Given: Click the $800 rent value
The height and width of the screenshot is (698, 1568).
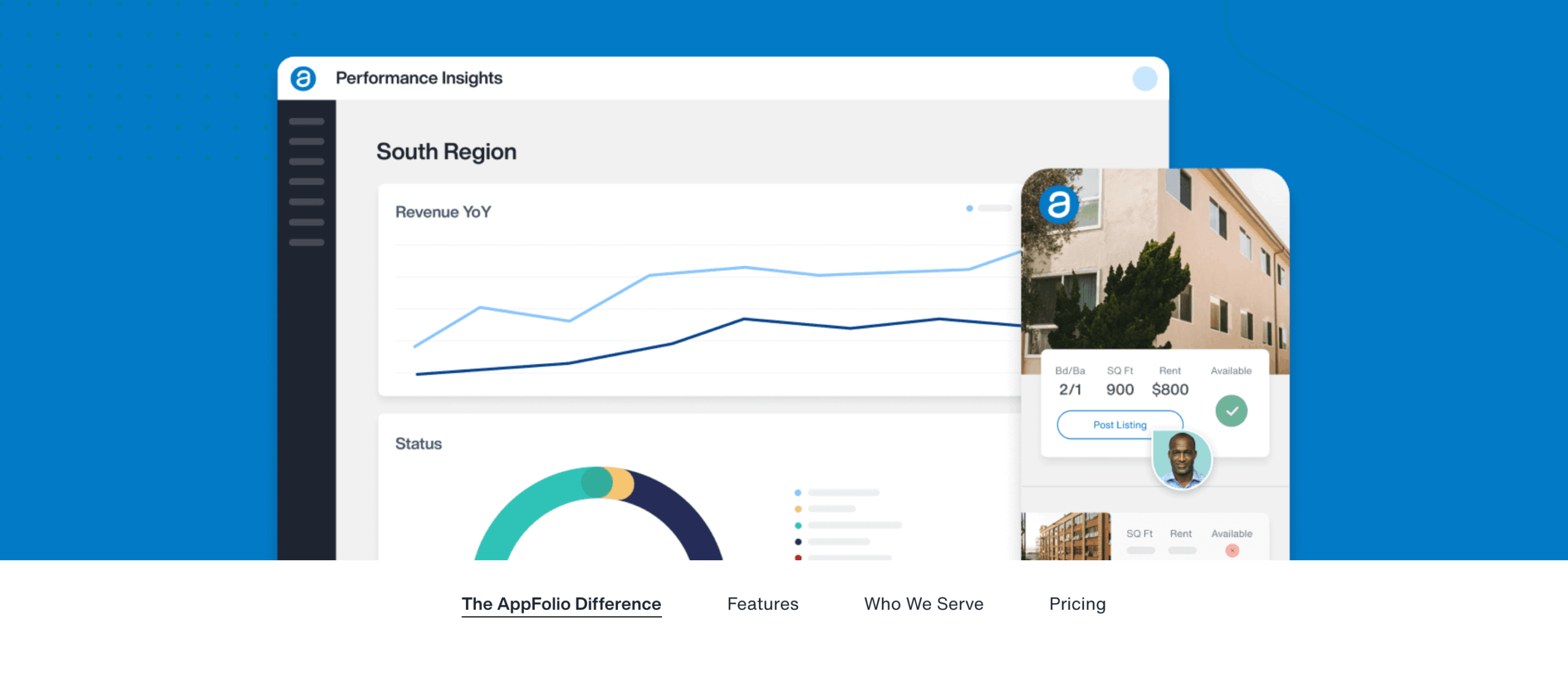Looking at the screenshot, I should [x=1169, y=389].
